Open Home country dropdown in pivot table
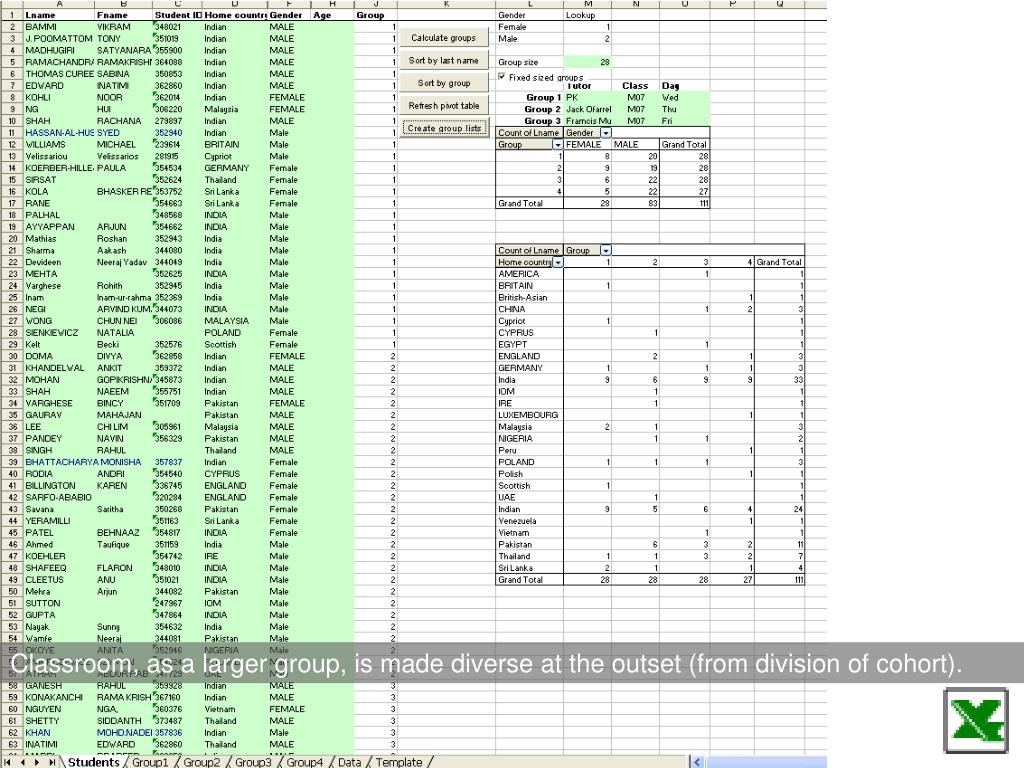This screenshot has width=1024, height=768. click(x=558, y=262)
